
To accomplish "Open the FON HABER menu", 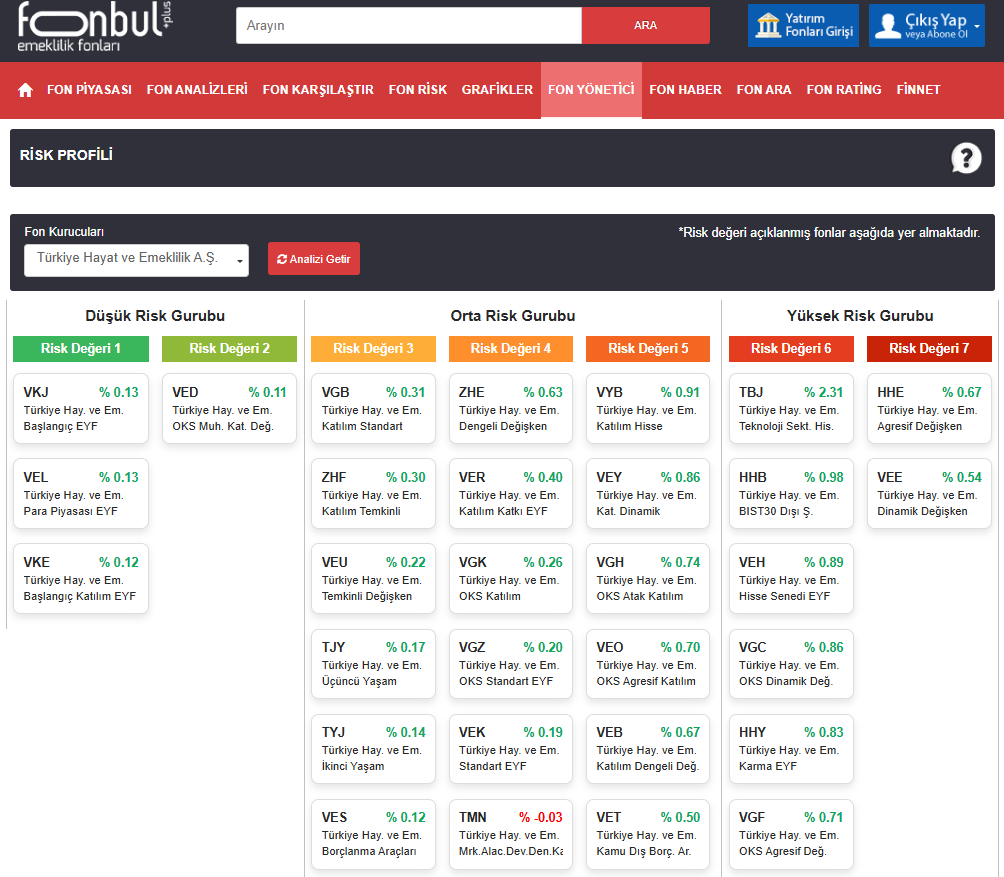I will [685, 90].
